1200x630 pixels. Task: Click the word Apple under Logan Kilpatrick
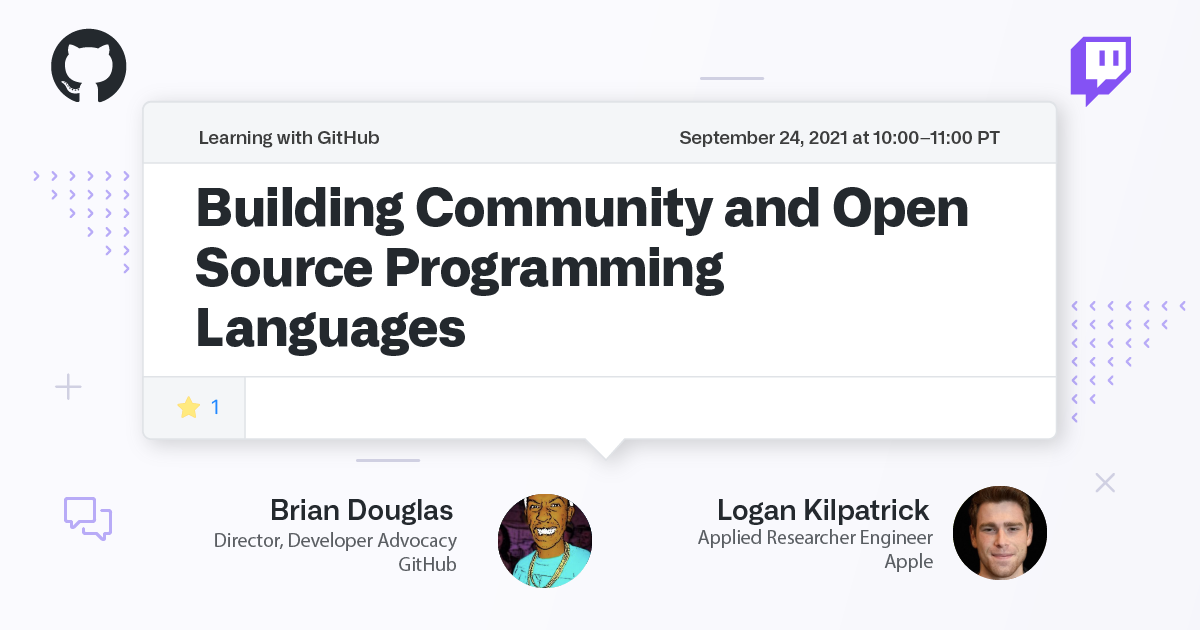[908, 562]
